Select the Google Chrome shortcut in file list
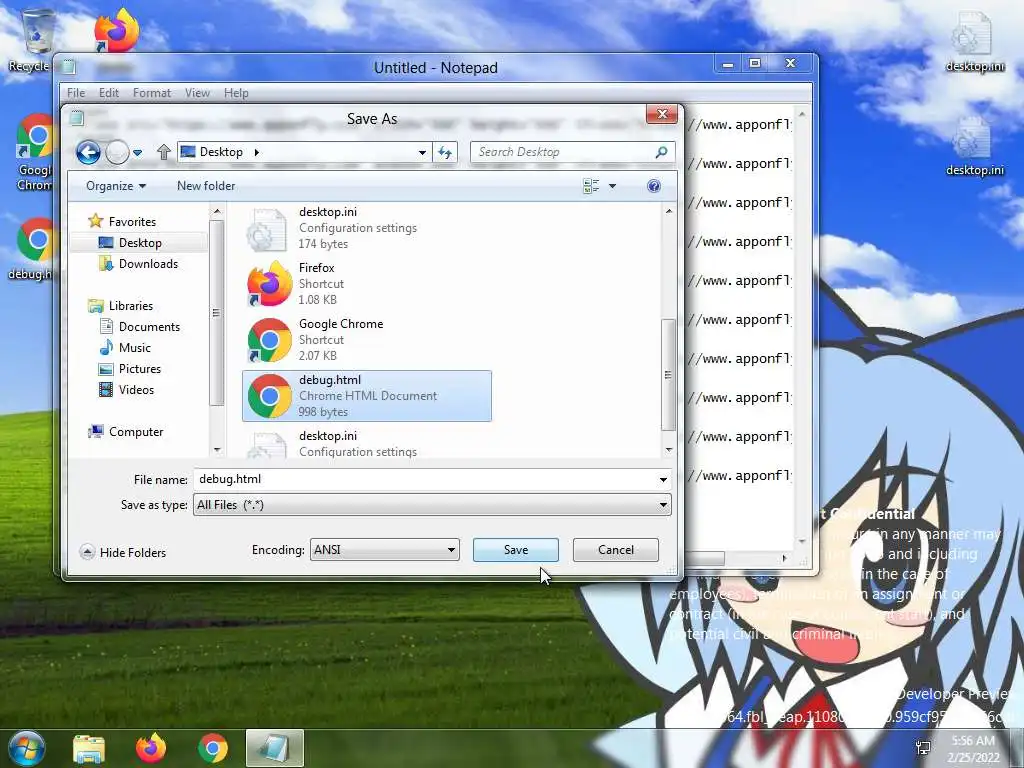This screenshot has width=1024, height=768. pyautogui.click(x=366, y=340)
